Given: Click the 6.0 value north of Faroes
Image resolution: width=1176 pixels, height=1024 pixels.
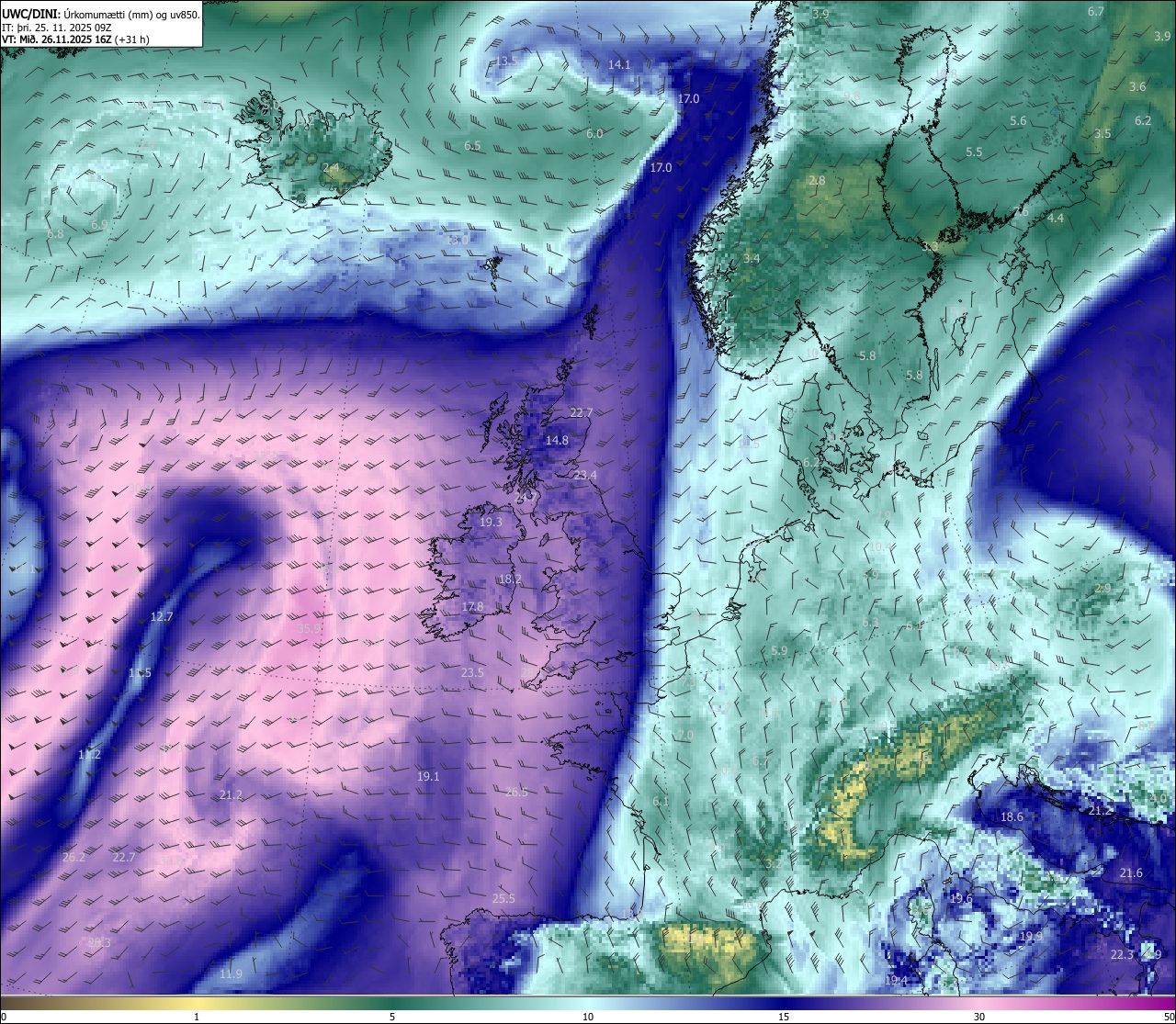Looking at the screenshot, I should pyautogui.click(x=594, y=133).
